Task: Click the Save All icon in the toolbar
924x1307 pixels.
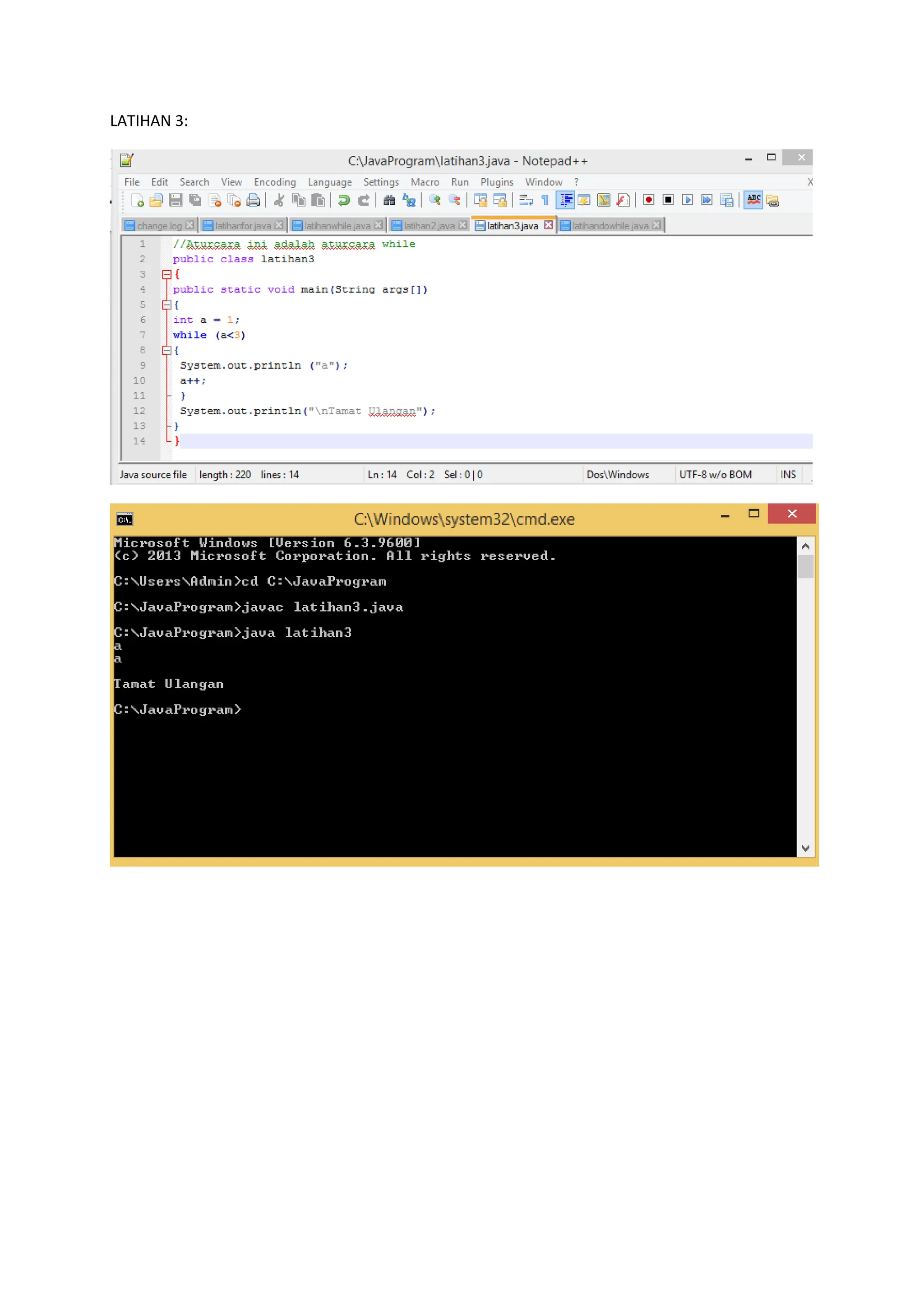Action: tap(195, 200)
